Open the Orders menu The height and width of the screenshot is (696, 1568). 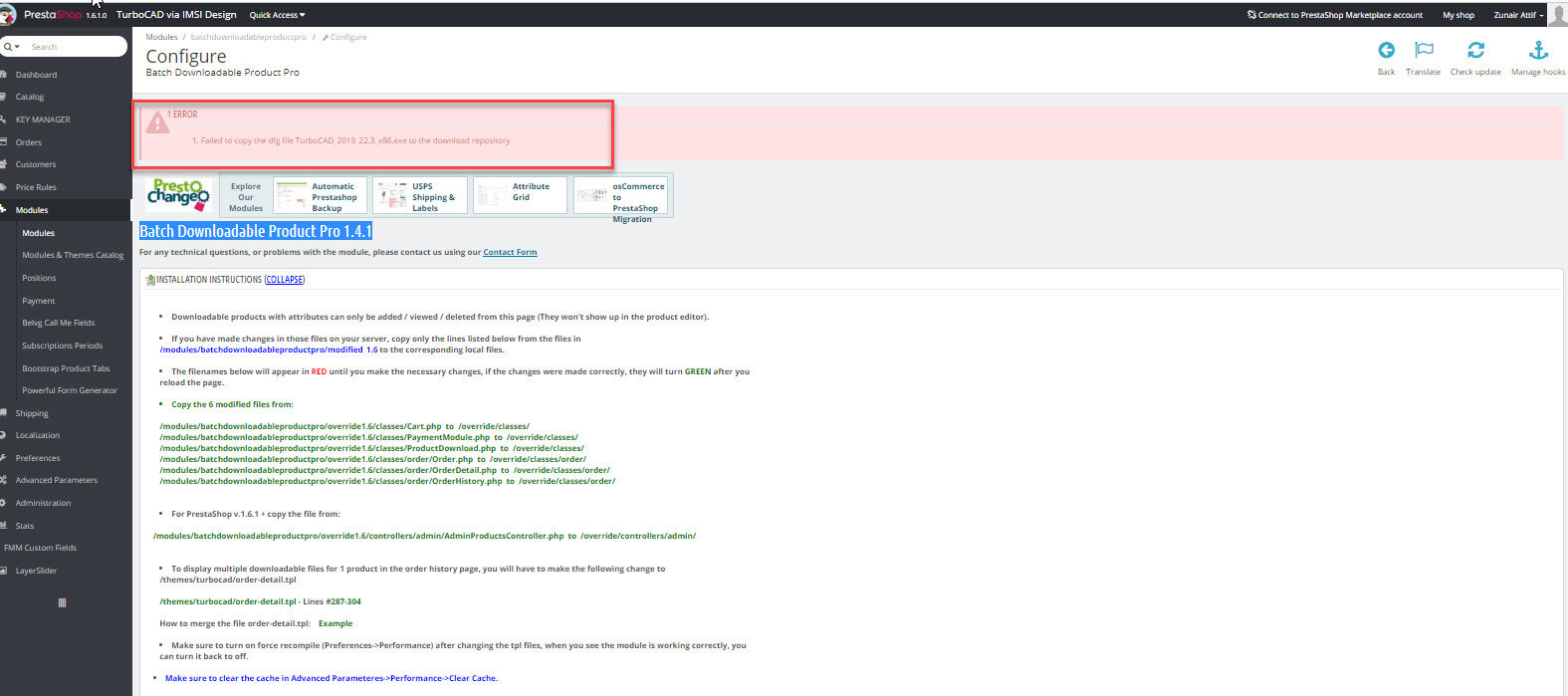point(28,142)
